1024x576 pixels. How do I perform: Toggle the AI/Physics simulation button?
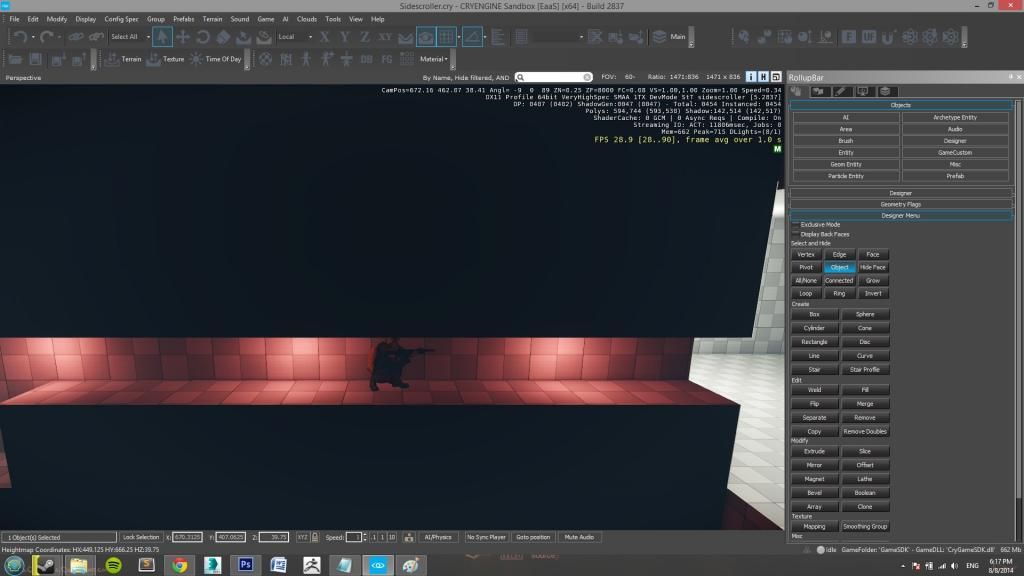click(x=437, y=537)
